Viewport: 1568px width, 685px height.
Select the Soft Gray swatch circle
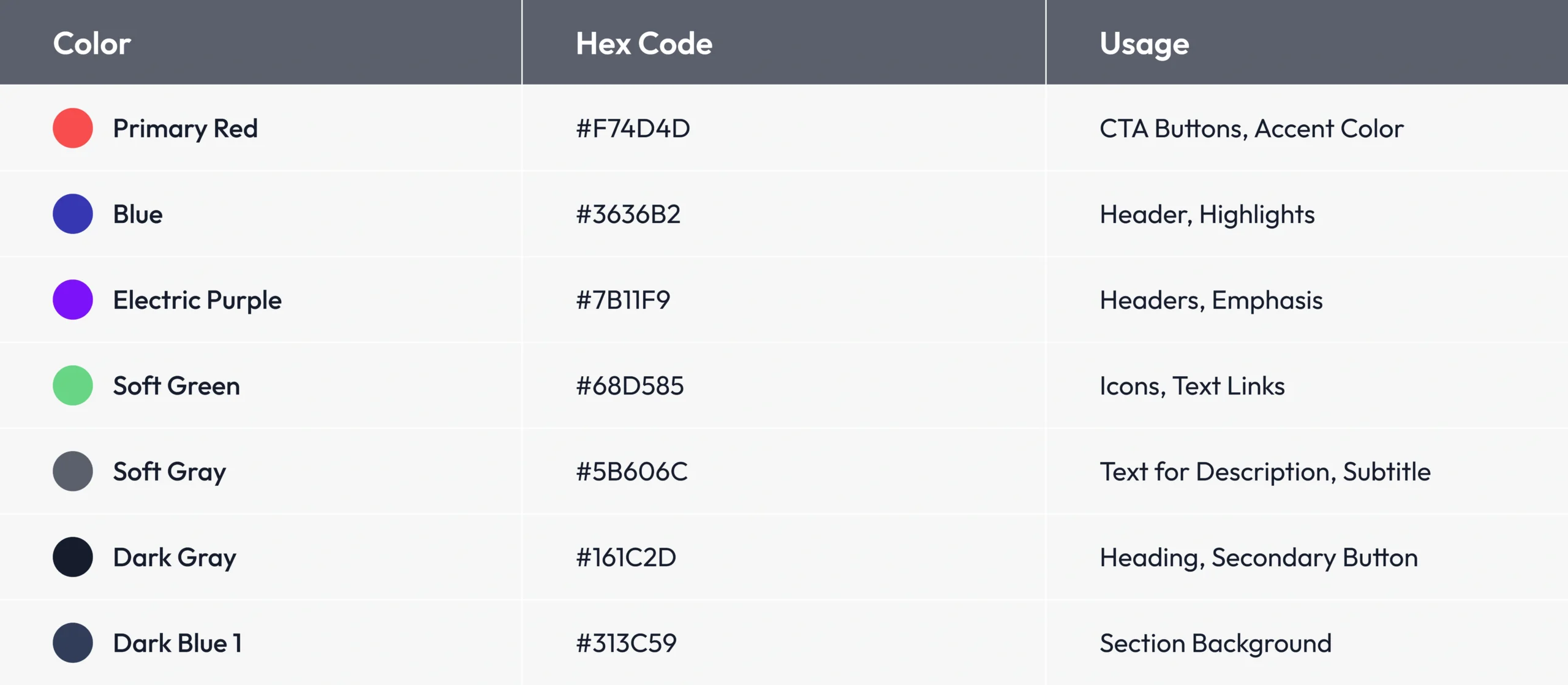click(x=73, y=471)
